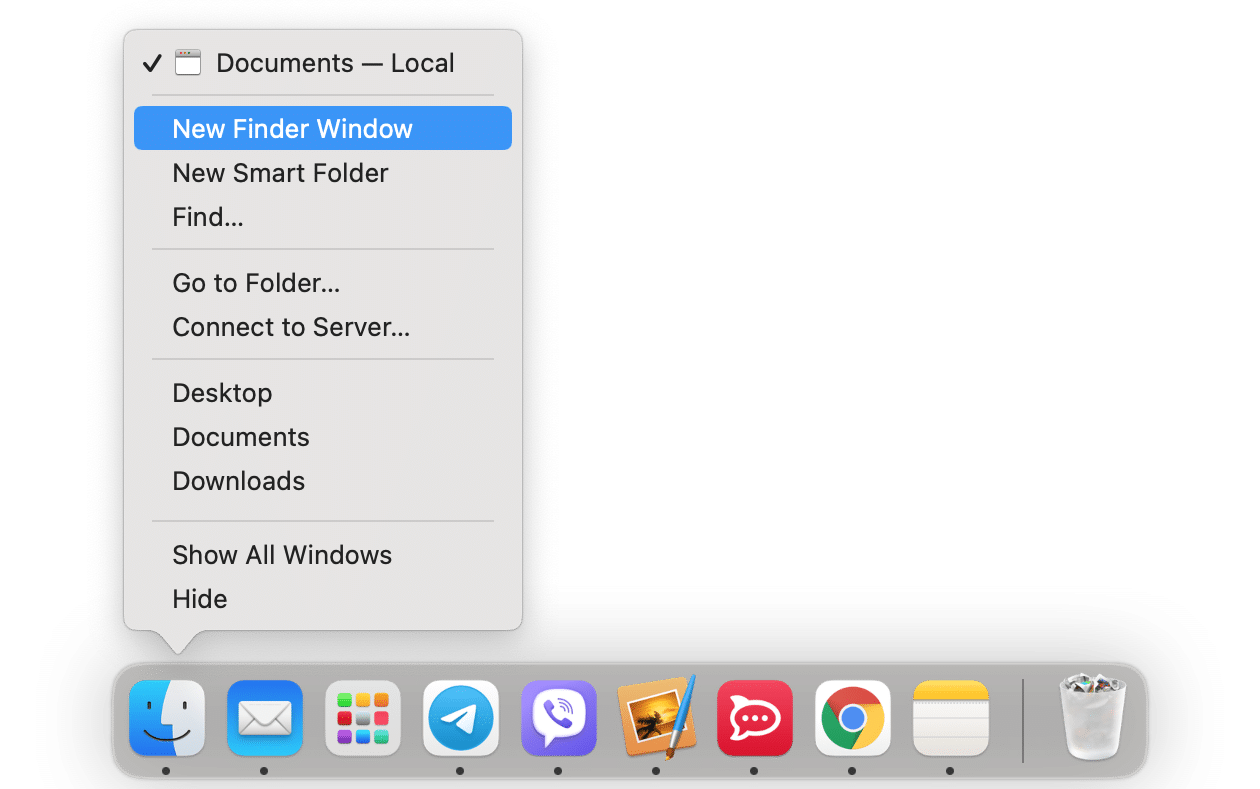Launch the Mail app in dock
The image size is (1260, 789).
point(265,718)
